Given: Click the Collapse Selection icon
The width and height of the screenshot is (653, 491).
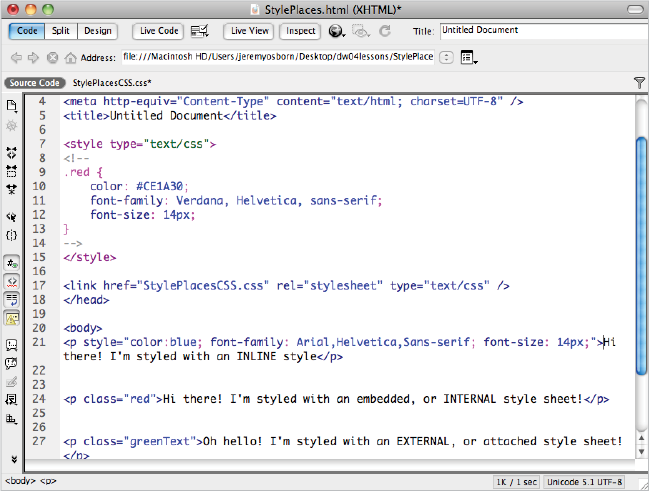Looking at the screenshot, I should tap(12, 171).
